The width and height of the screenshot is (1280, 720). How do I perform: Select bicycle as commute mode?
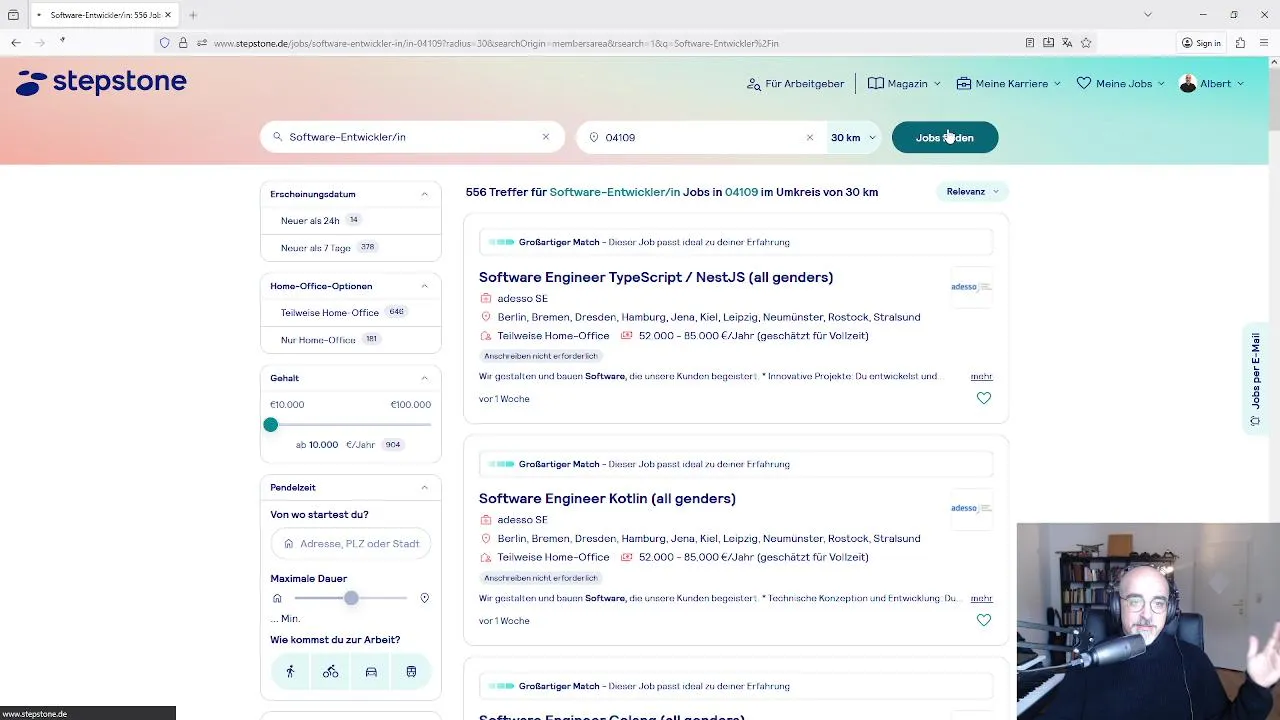pyautogui.click(x=330, y=672)
